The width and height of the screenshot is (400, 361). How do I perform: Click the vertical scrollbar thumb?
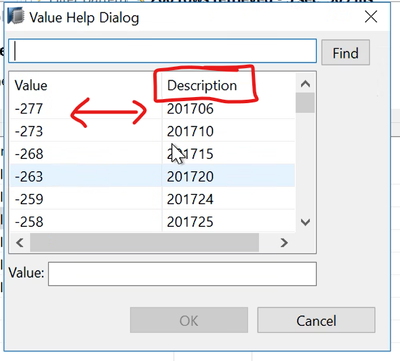tap(305, 103)
